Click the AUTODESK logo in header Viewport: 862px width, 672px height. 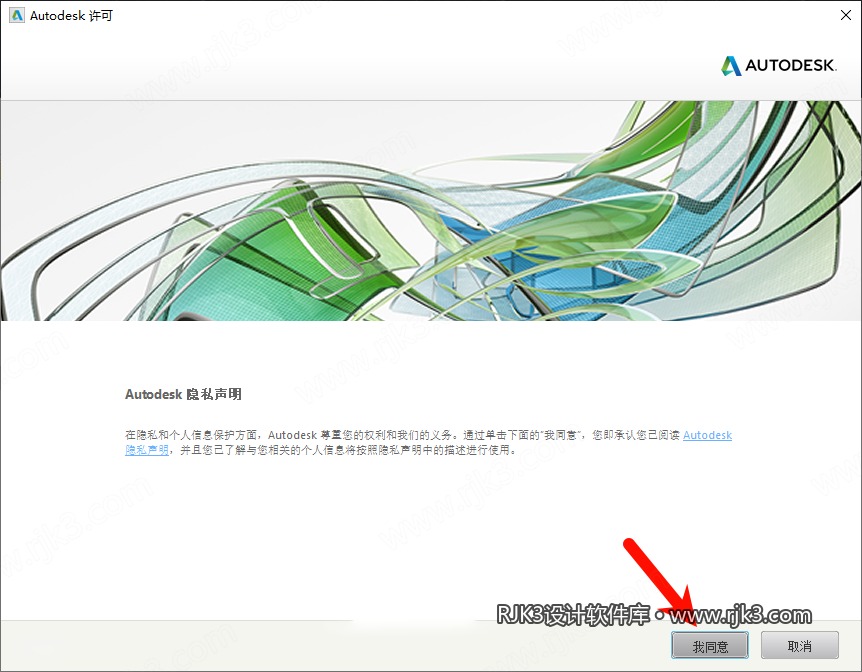pos(779,65)
